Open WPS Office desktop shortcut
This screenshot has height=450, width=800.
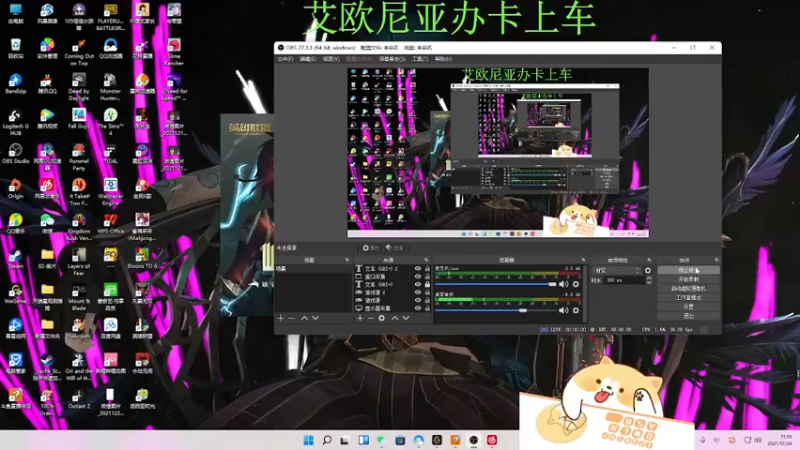click(x=110, y=223)
